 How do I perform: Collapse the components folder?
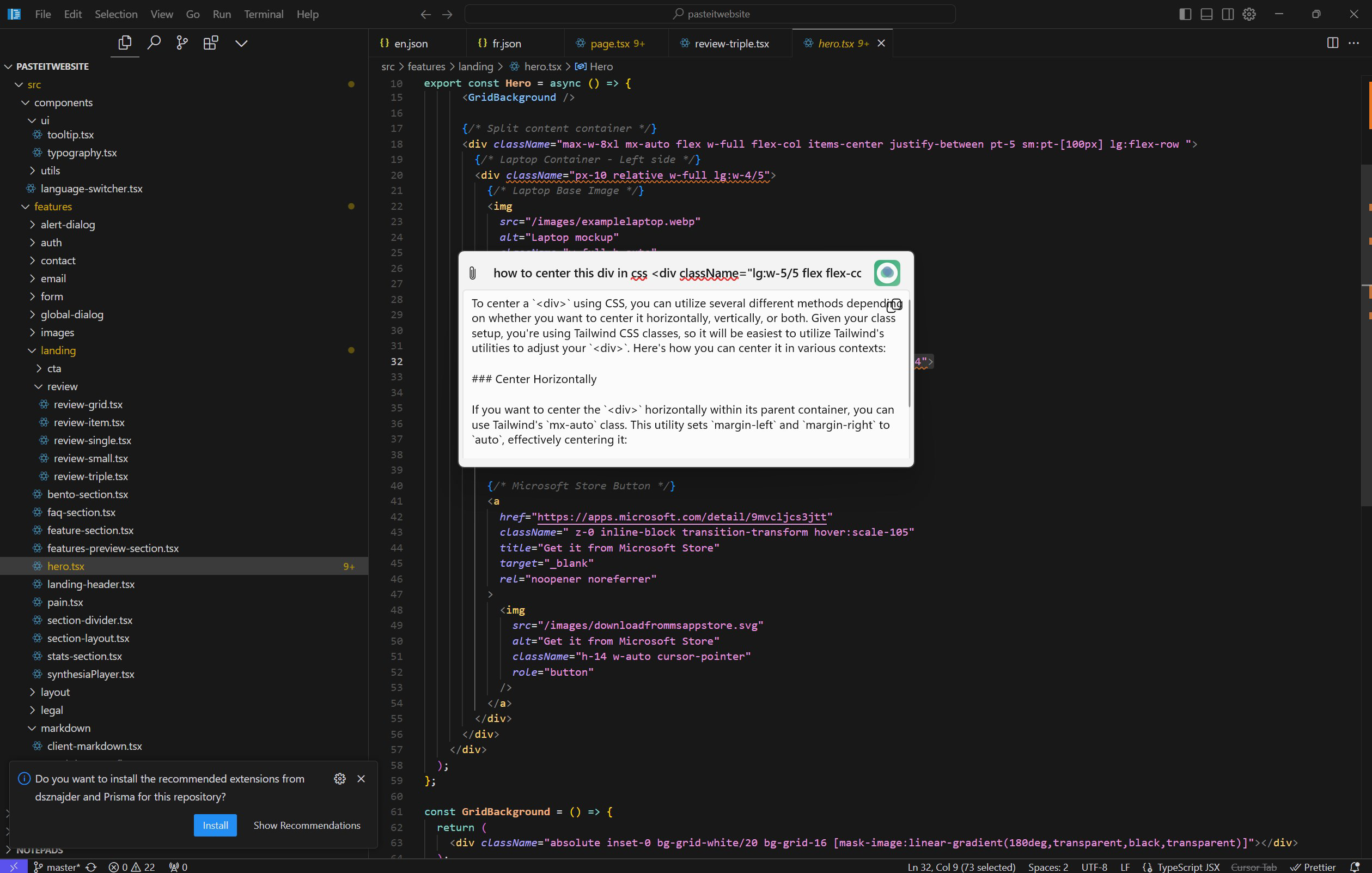[x=184, y=102]
